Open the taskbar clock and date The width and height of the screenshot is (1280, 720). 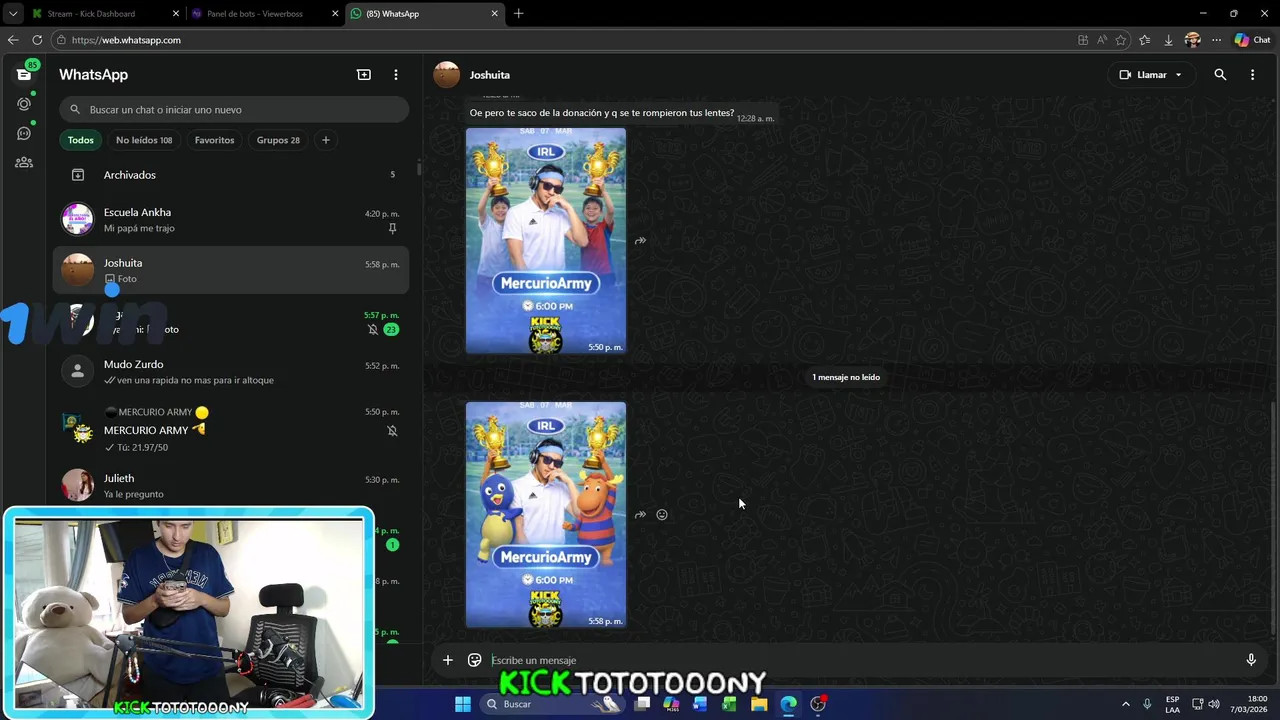click(1249, 704)
